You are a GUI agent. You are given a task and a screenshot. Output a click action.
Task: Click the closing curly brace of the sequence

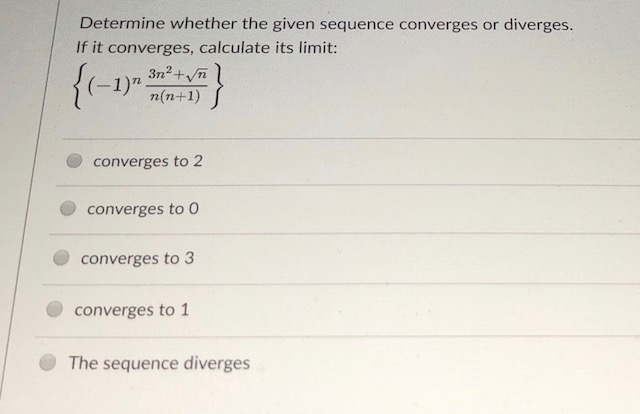(217, 86)
